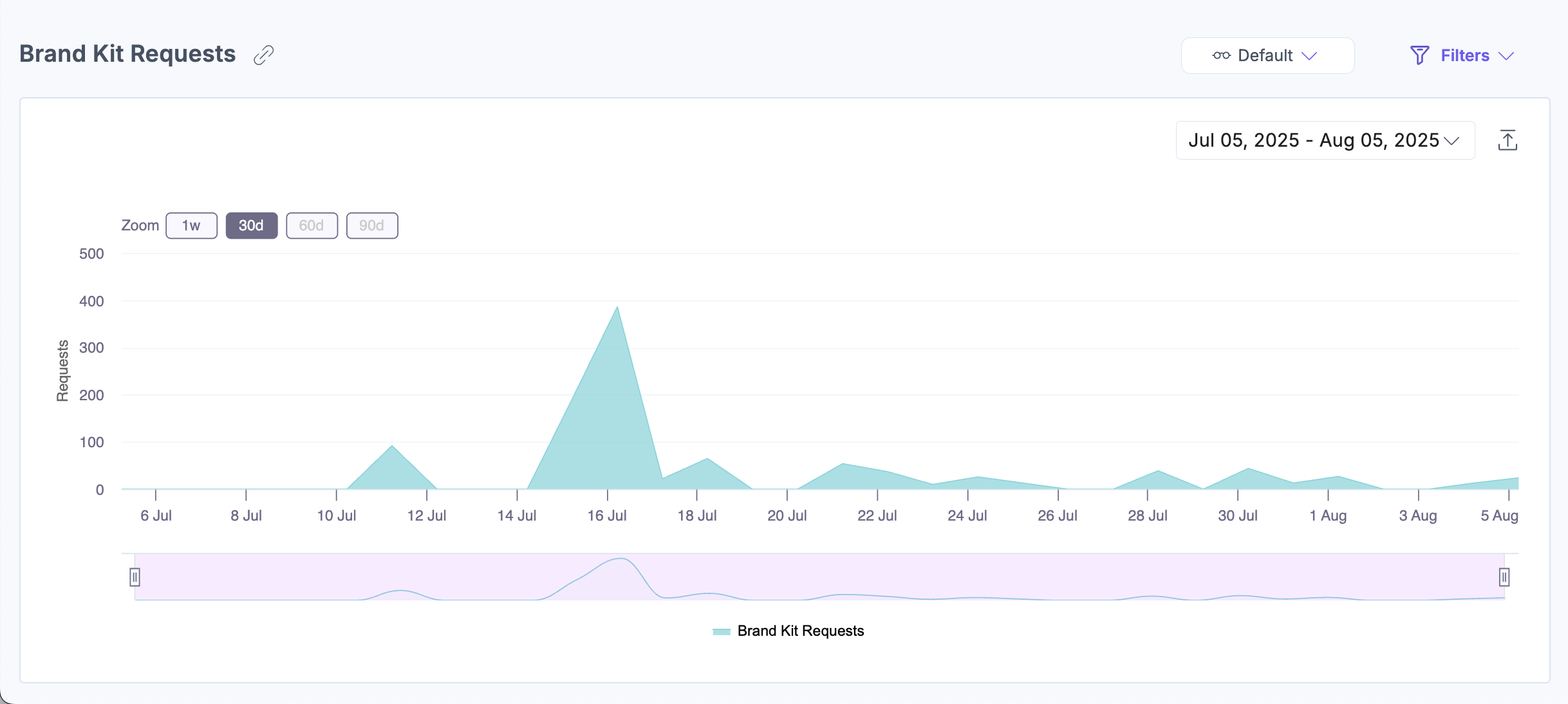Screen dimensions: 1568x704
Task: Toggle Brand Kit Requests legend series swatch
Action: point(722,631)
